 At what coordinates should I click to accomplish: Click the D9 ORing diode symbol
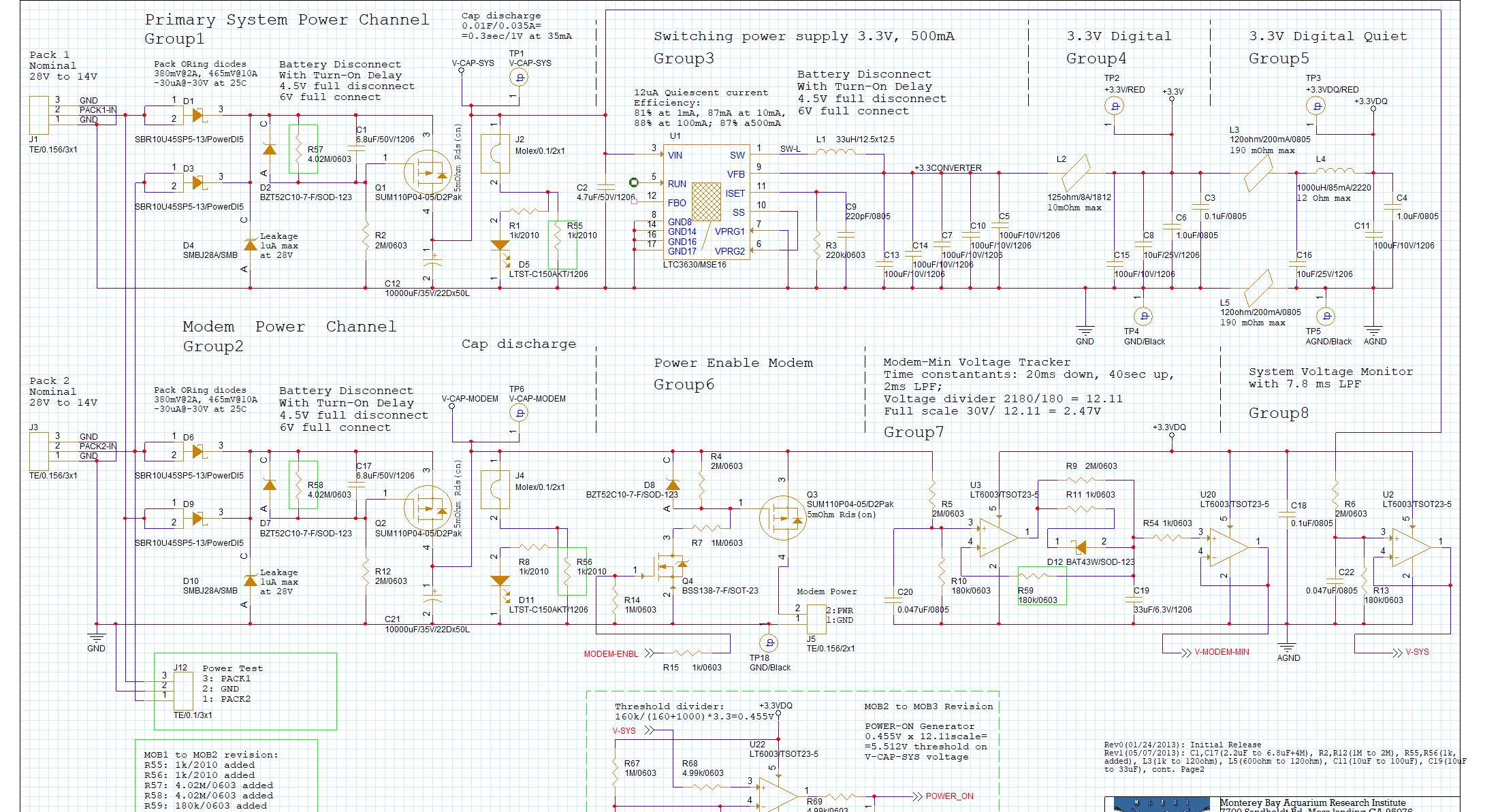pyautogui.click(x=198, y=519)
